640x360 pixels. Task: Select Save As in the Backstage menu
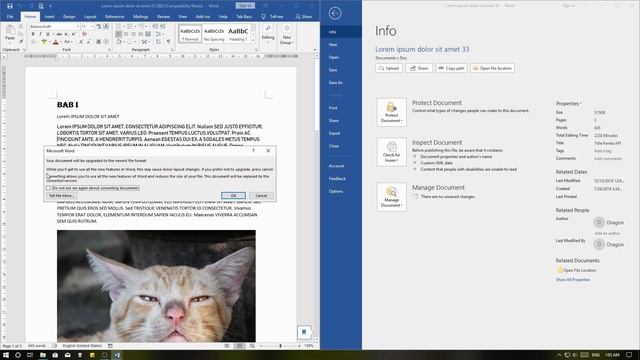coord(336,83)
